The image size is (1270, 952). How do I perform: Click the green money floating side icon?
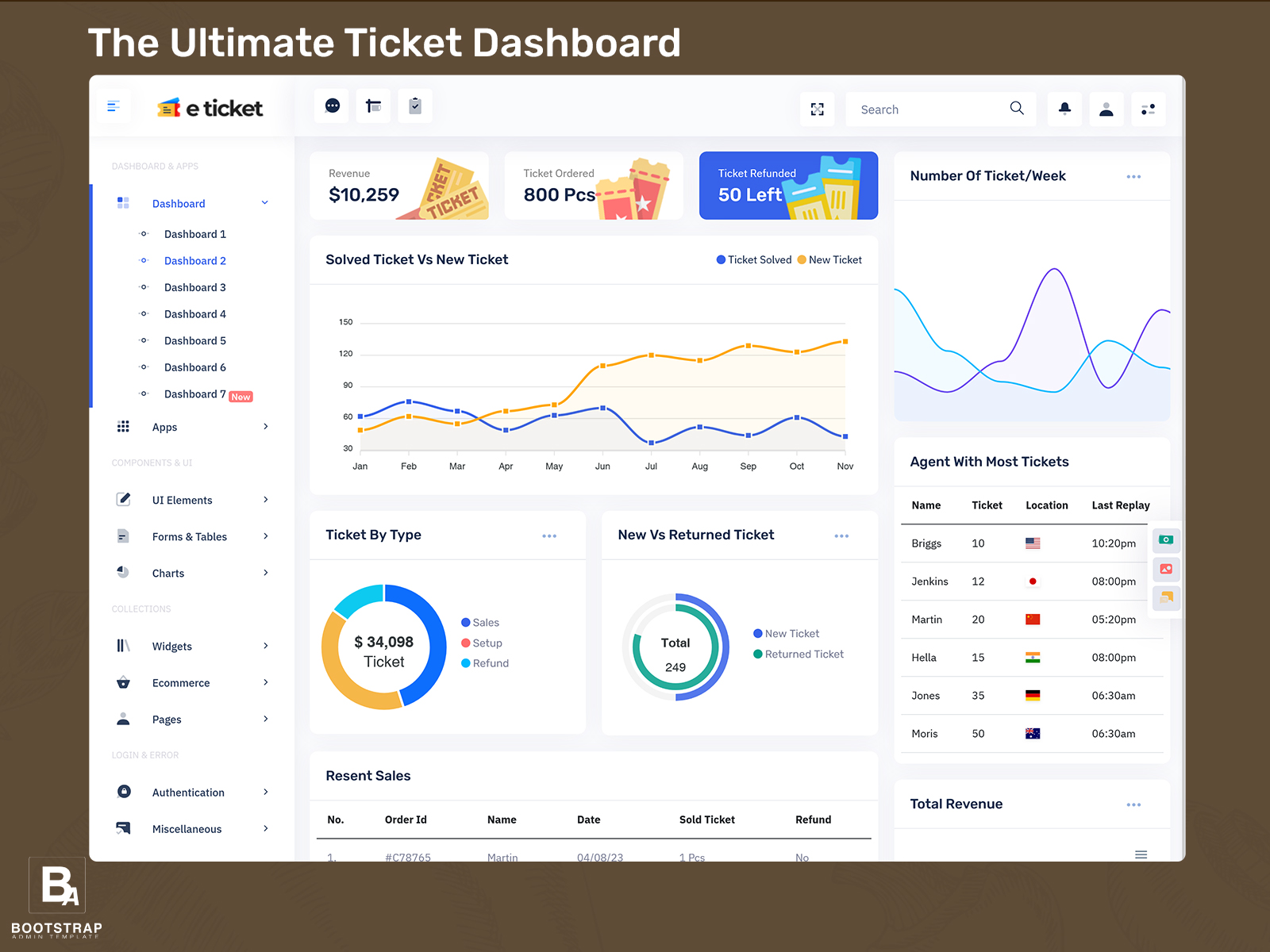[1166, 540]
